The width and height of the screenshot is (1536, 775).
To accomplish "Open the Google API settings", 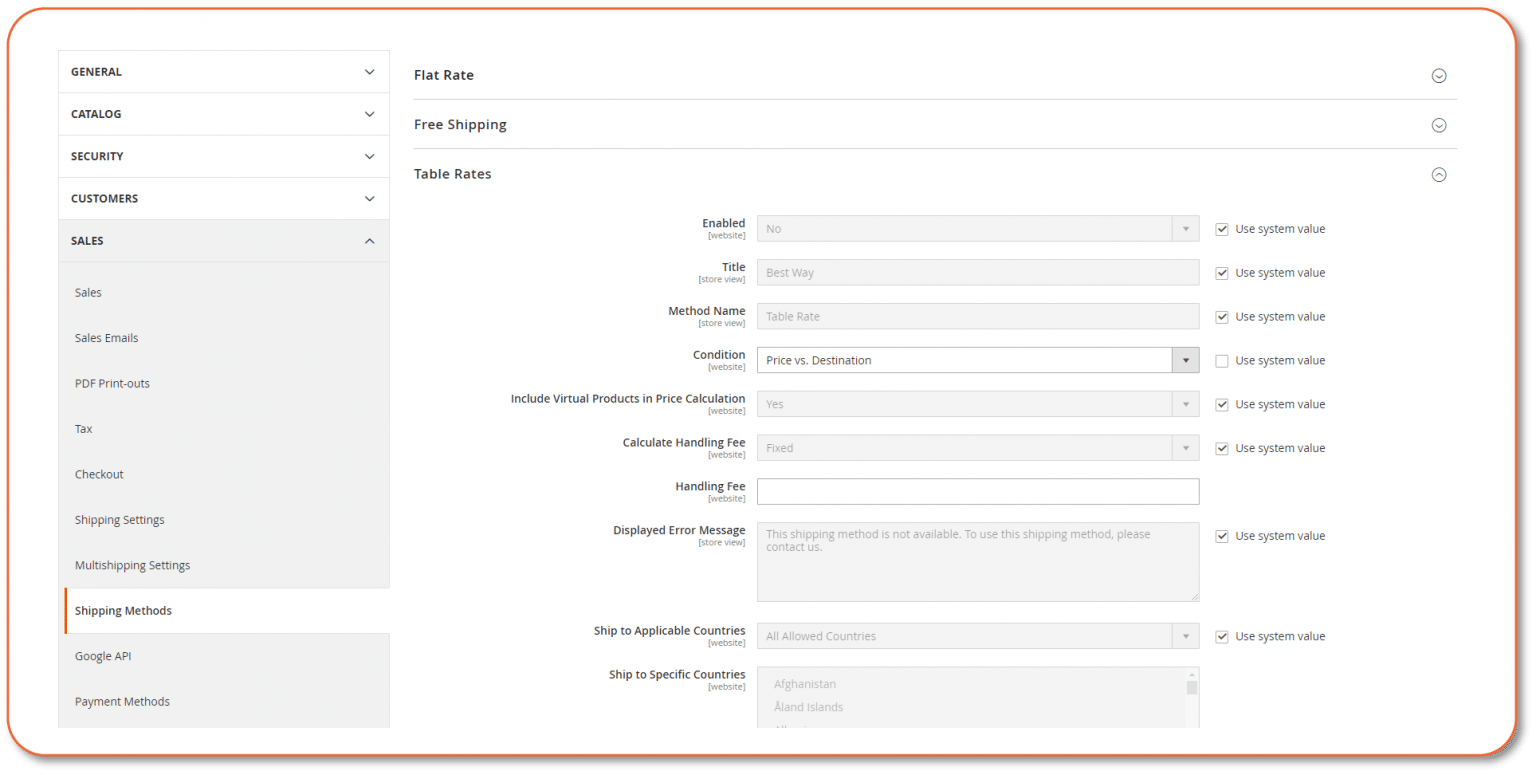I will (103, 655).
